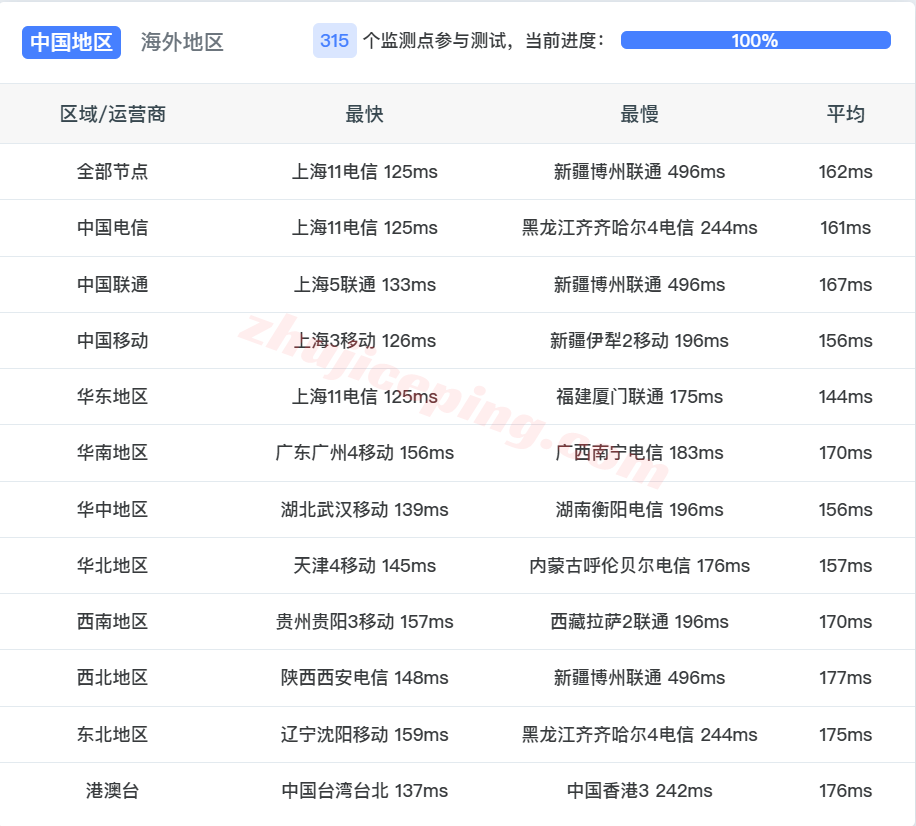Click 黑龙江齐齐哈尔4电信 244ms in 东北地区 row
The width and height of the screenshot is (916, 826).
tap(639, 734)
